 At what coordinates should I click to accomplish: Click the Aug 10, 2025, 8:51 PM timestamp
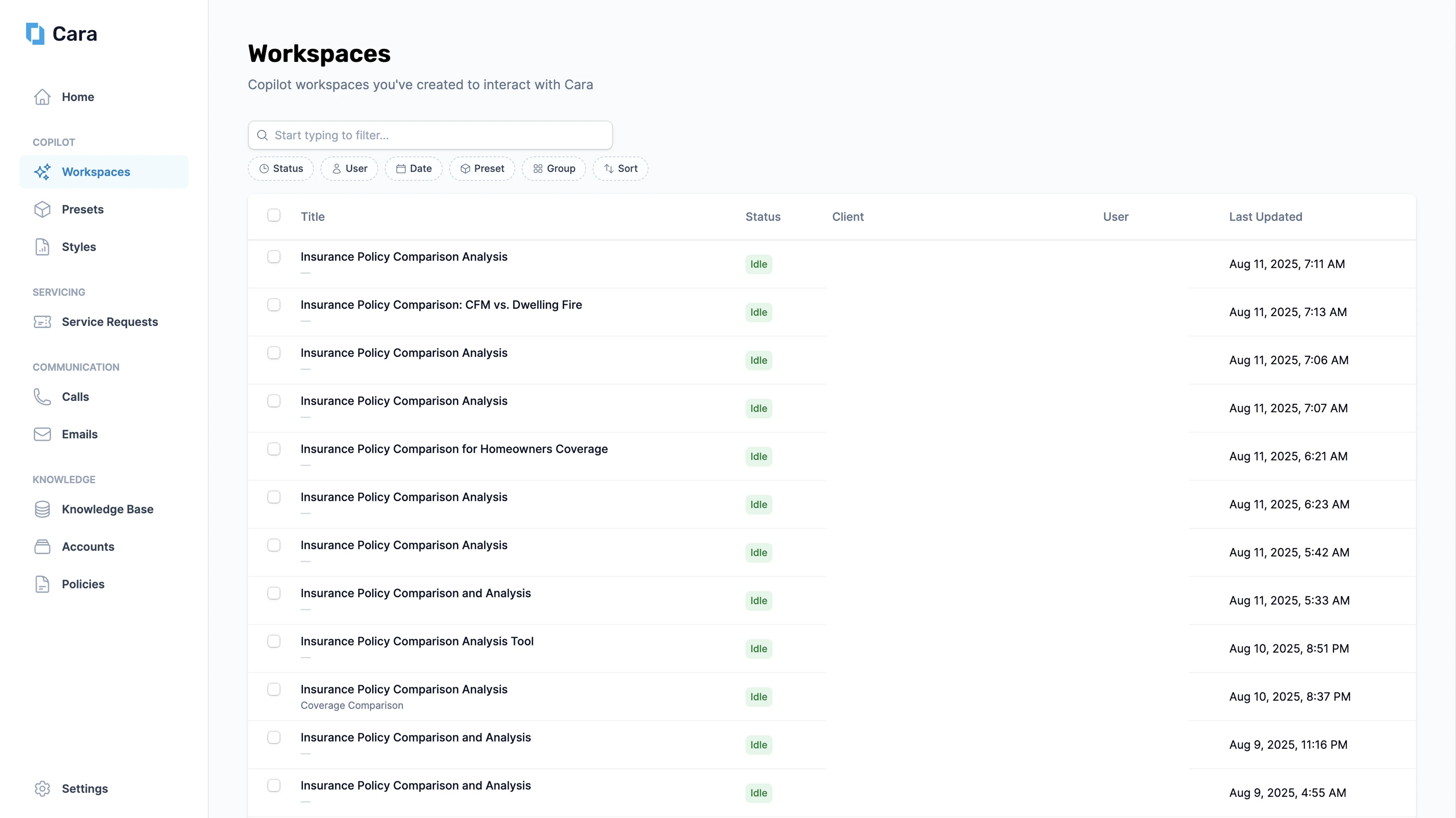pyautogui.click(x=1289, y=649)
